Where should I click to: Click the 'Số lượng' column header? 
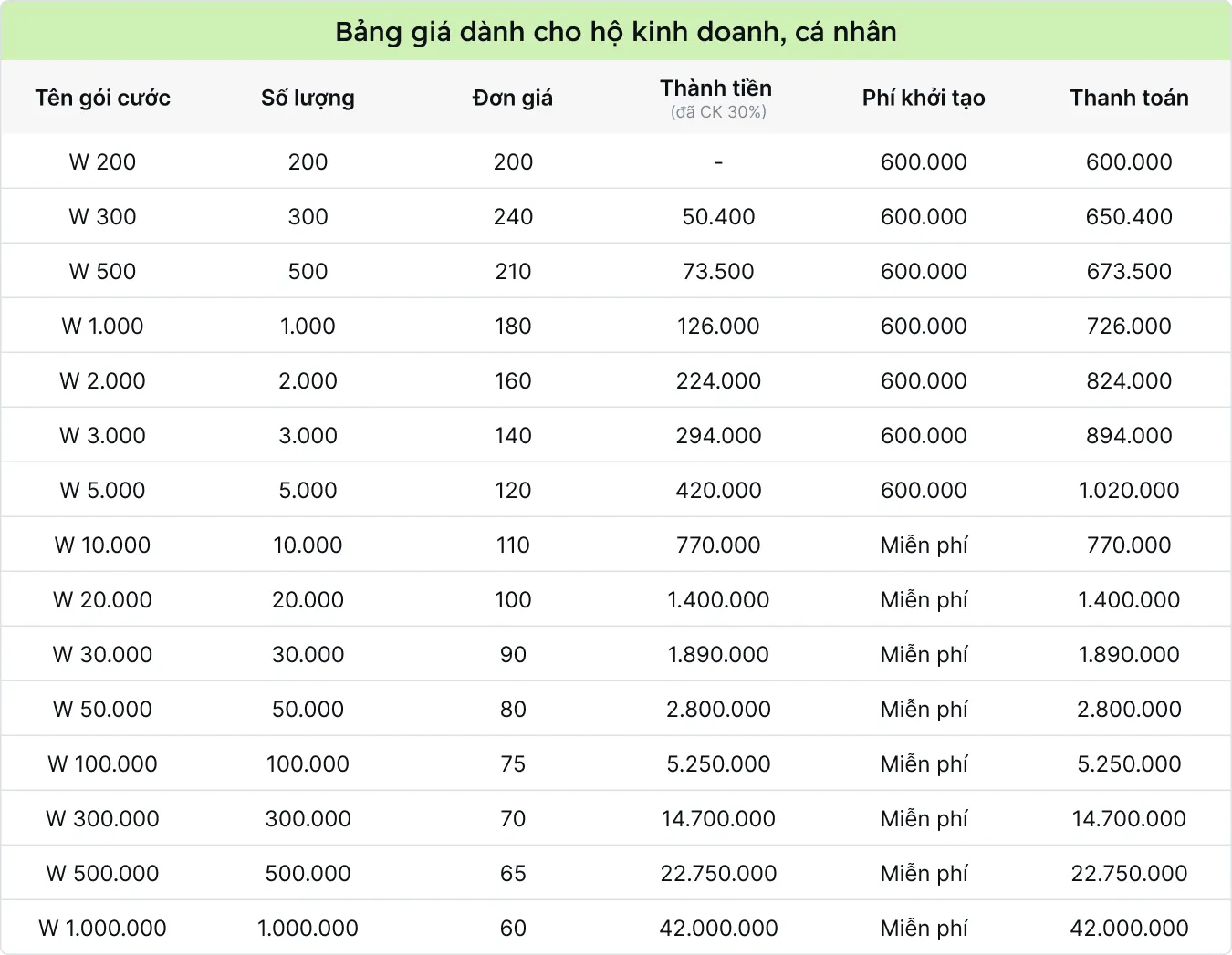[308, 98]
